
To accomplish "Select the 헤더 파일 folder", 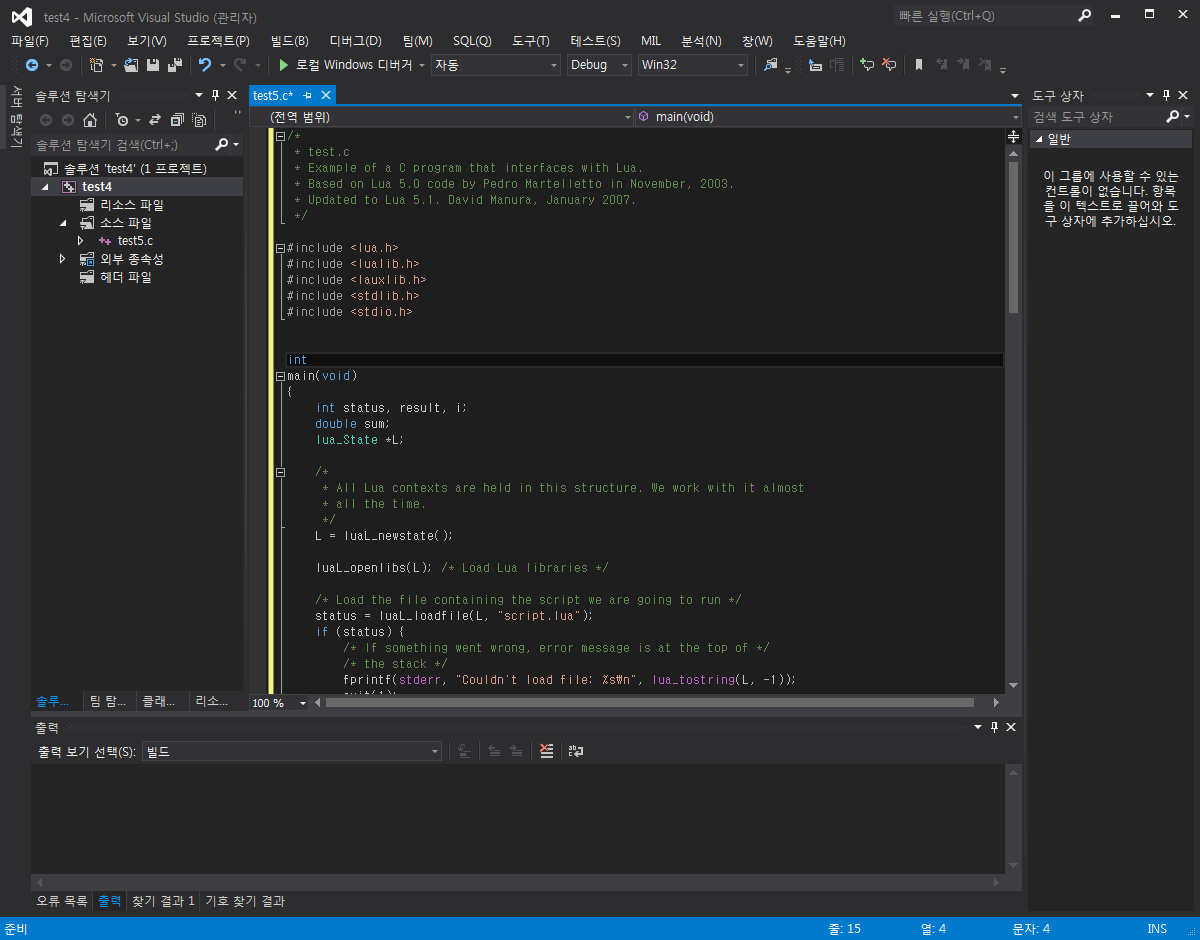I will pyautogui.click(x=126, y=277).
